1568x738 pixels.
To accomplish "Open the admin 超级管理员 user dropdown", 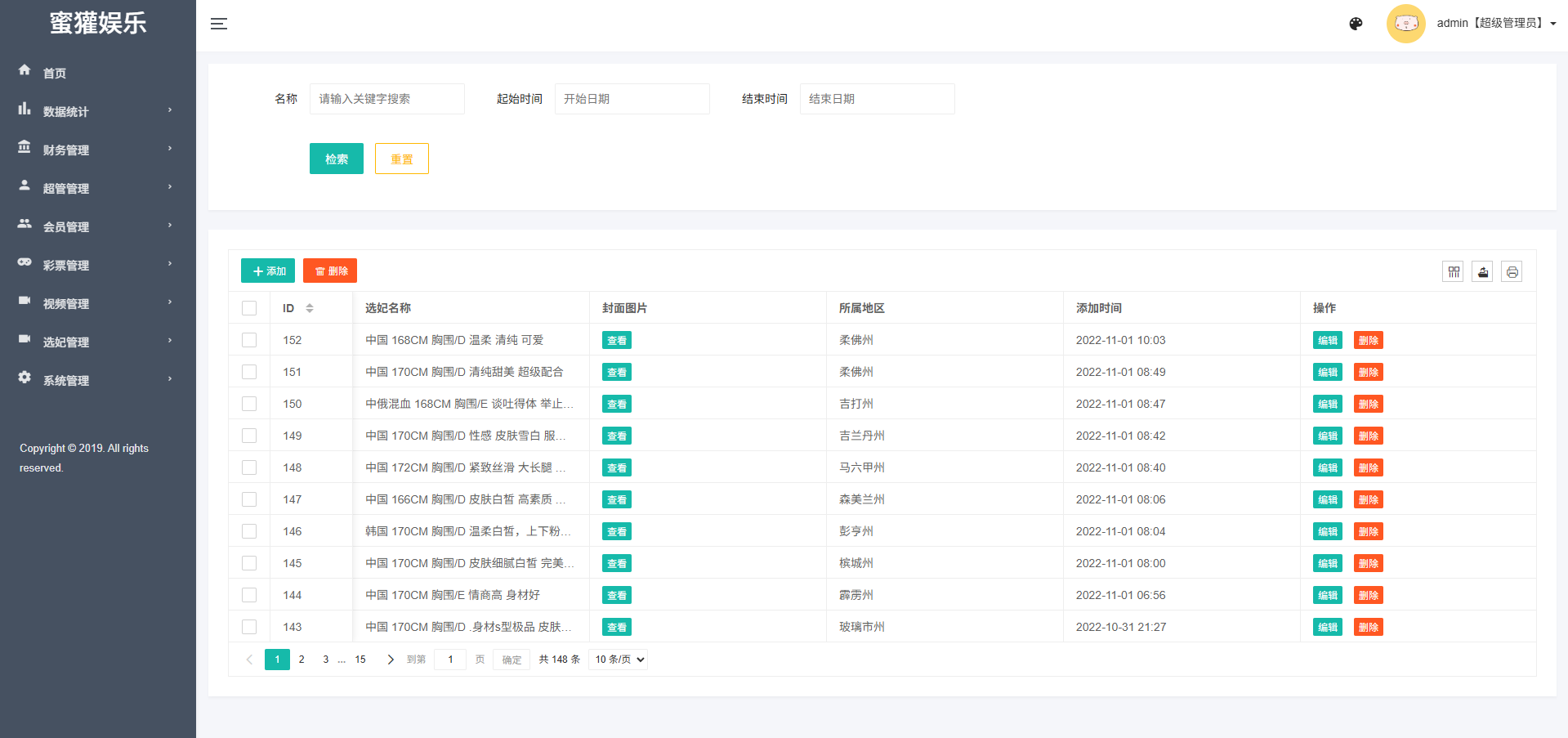I will [1496, 24].
